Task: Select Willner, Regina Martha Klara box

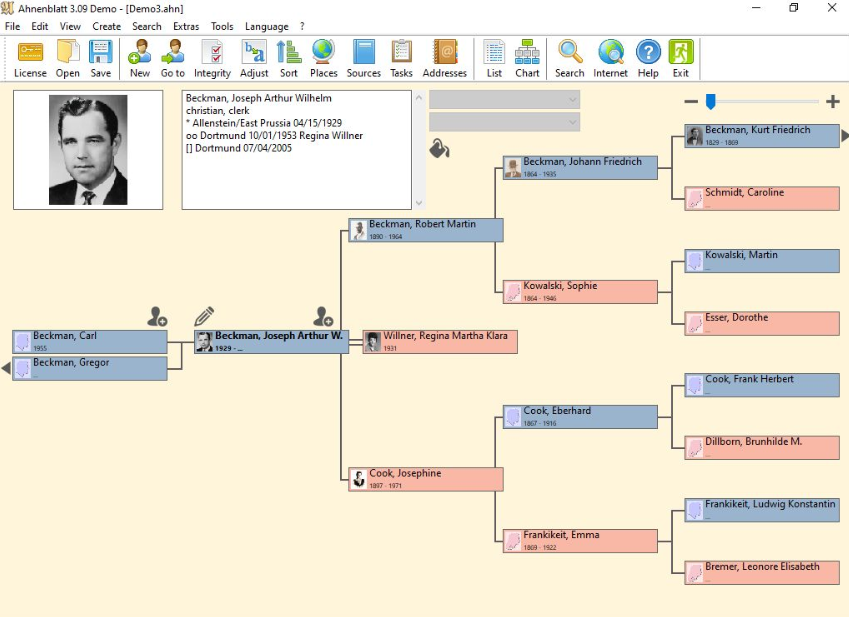Action: pyautogui.click(x=440, y=342)
